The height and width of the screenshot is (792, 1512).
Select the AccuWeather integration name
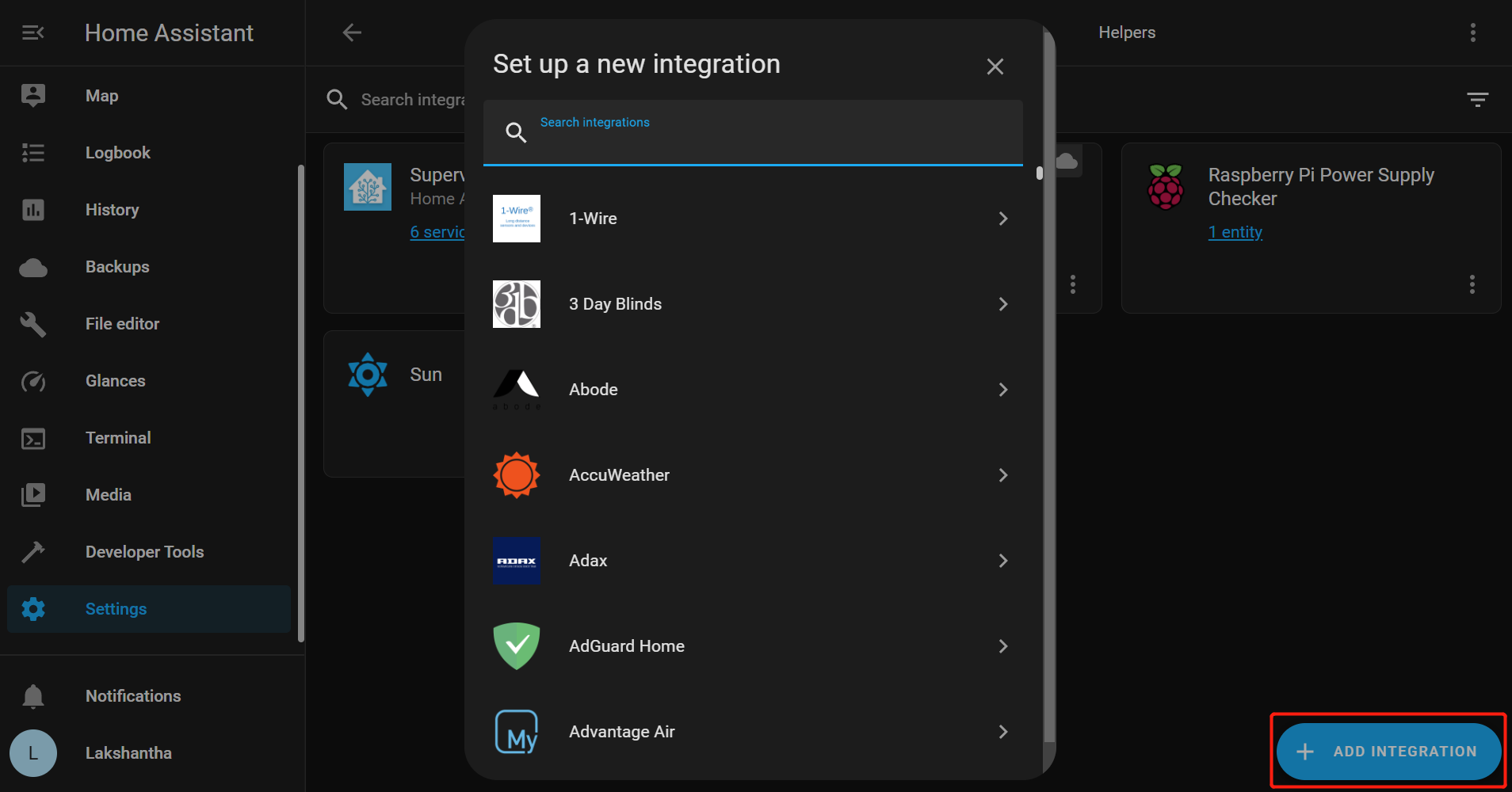click(620, 475)
